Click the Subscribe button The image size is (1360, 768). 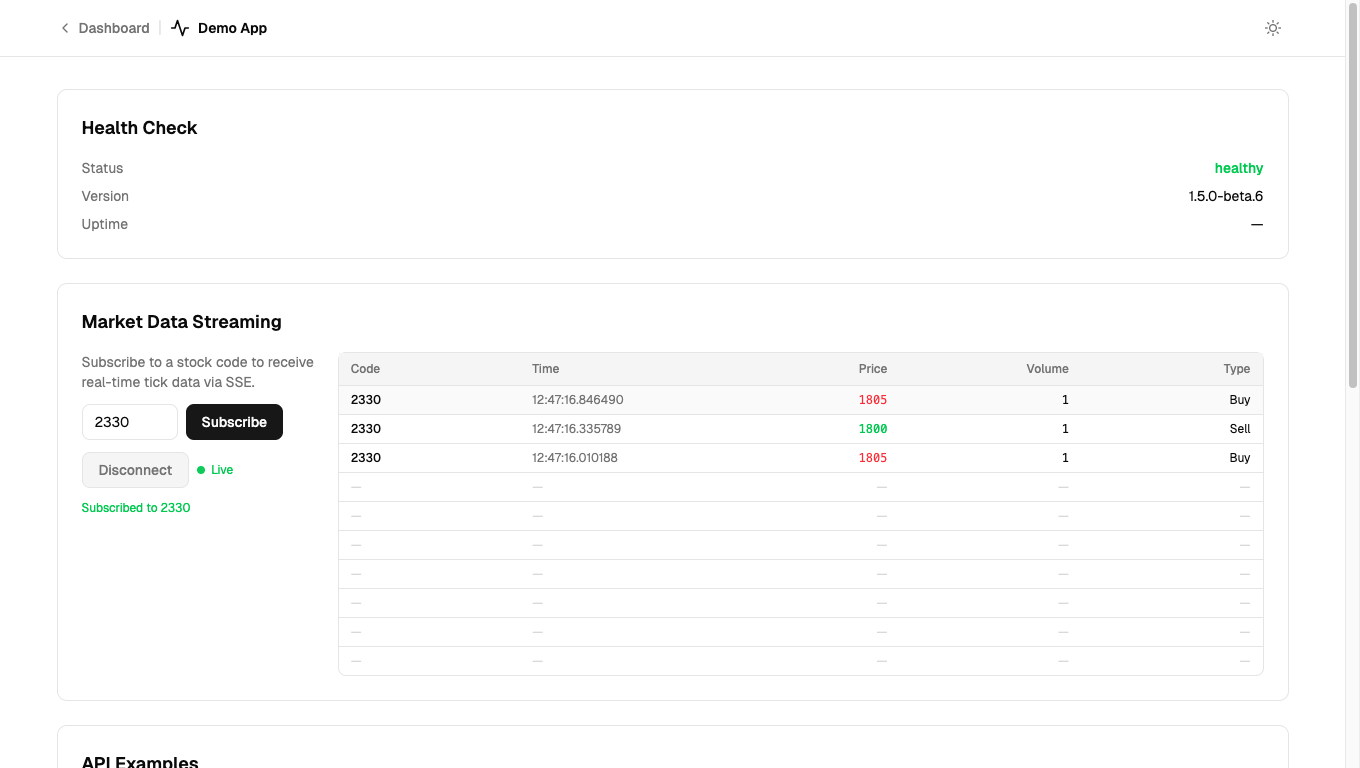[234, 422]
